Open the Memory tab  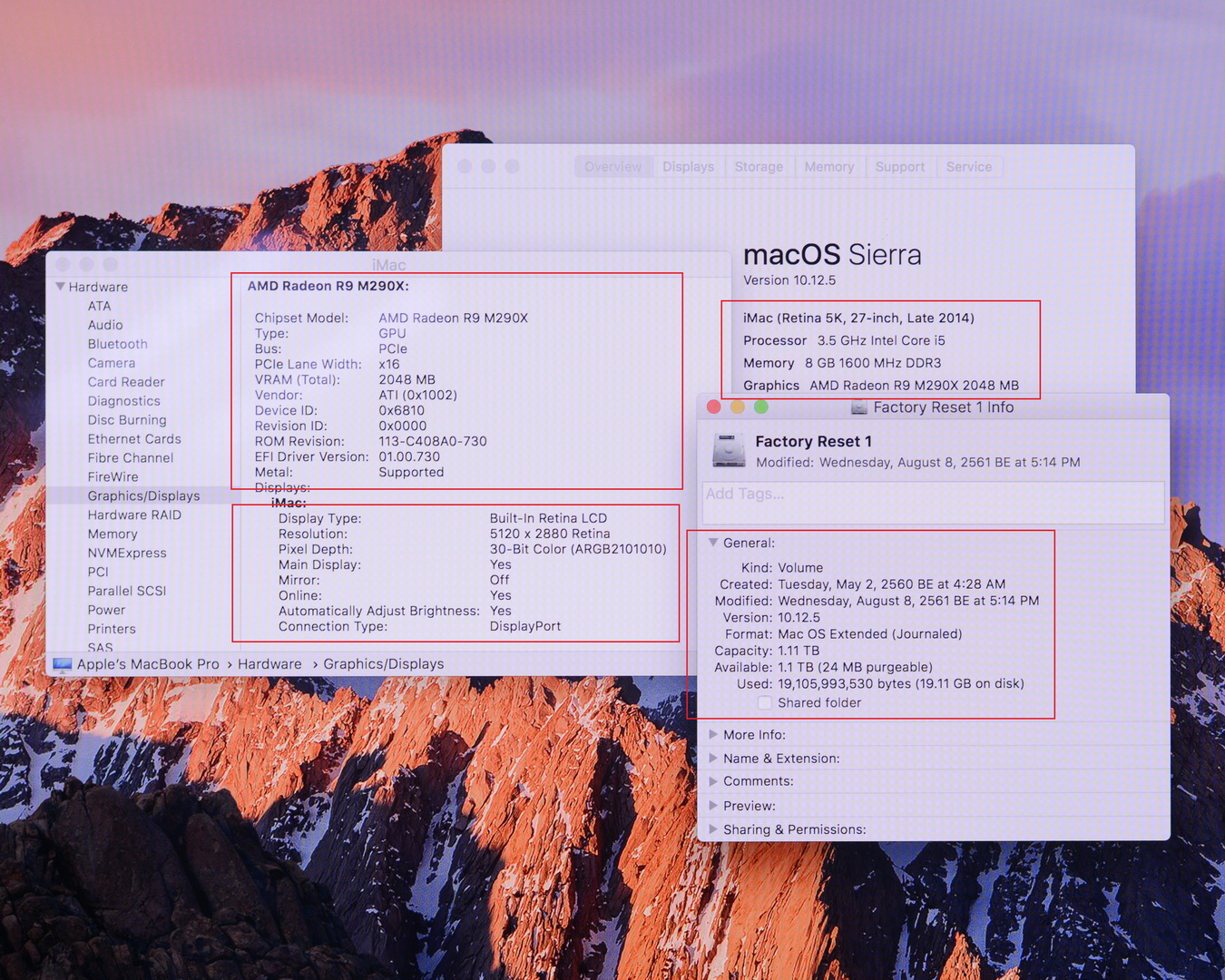(x=829, y=167)
